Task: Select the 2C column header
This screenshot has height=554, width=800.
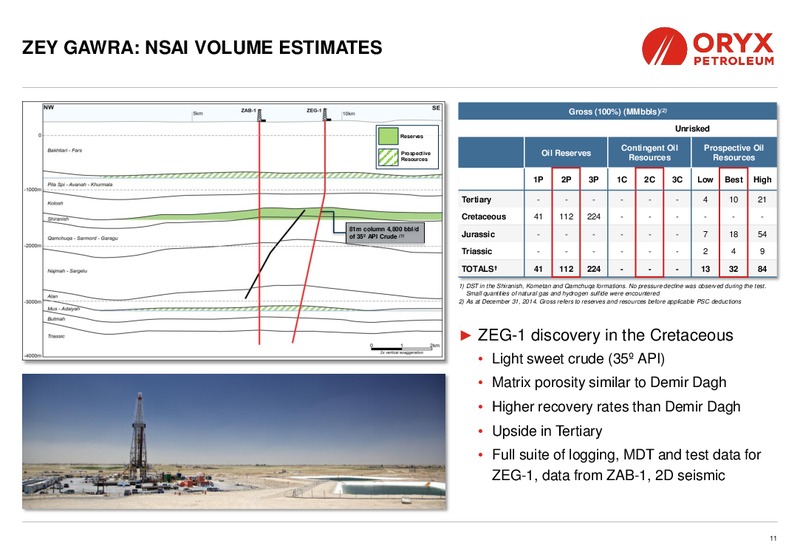Action: tap(649, 180)
